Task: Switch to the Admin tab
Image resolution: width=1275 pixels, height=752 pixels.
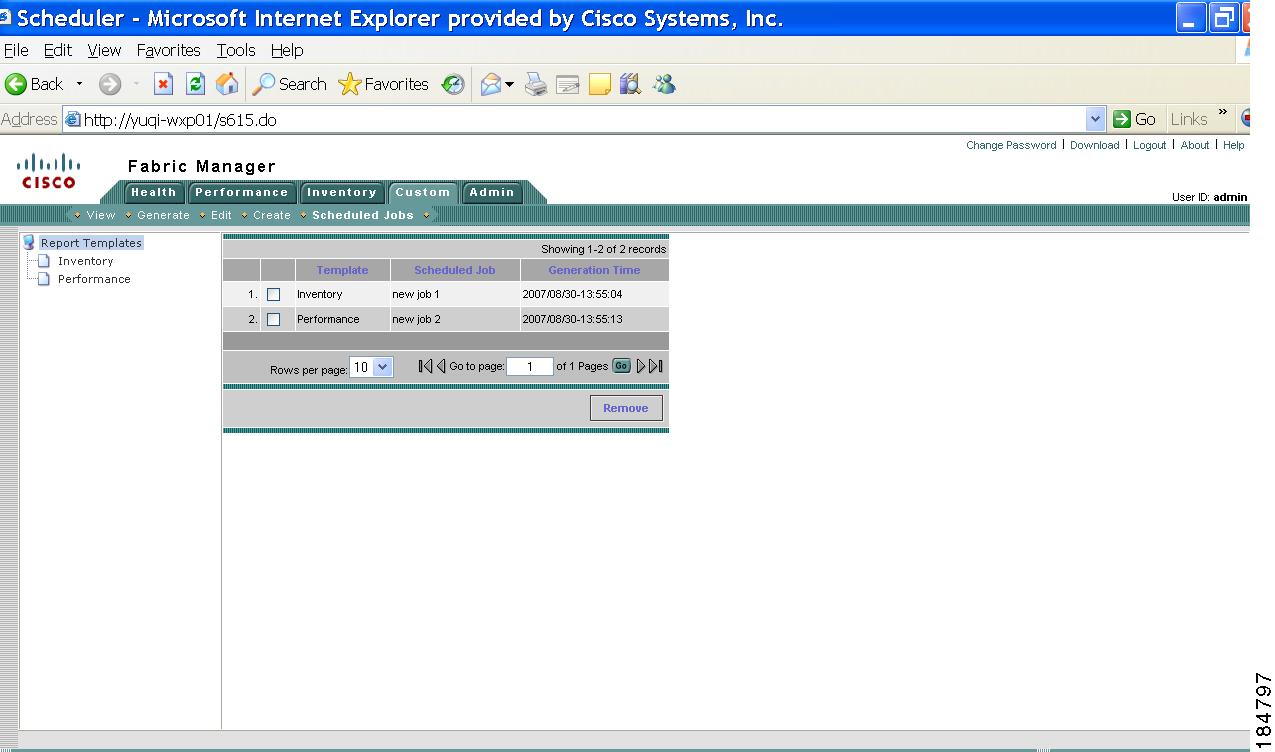Action: (x=492, y=192)
